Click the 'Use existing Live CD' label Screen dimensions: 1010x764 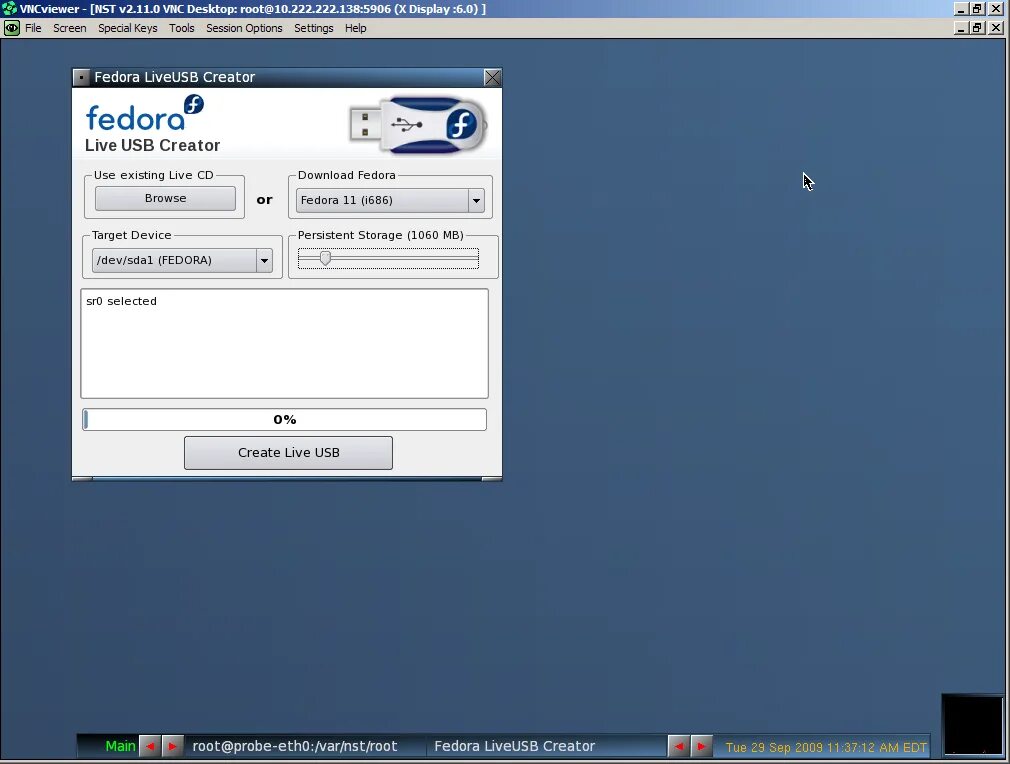click(x=153, y=175)
